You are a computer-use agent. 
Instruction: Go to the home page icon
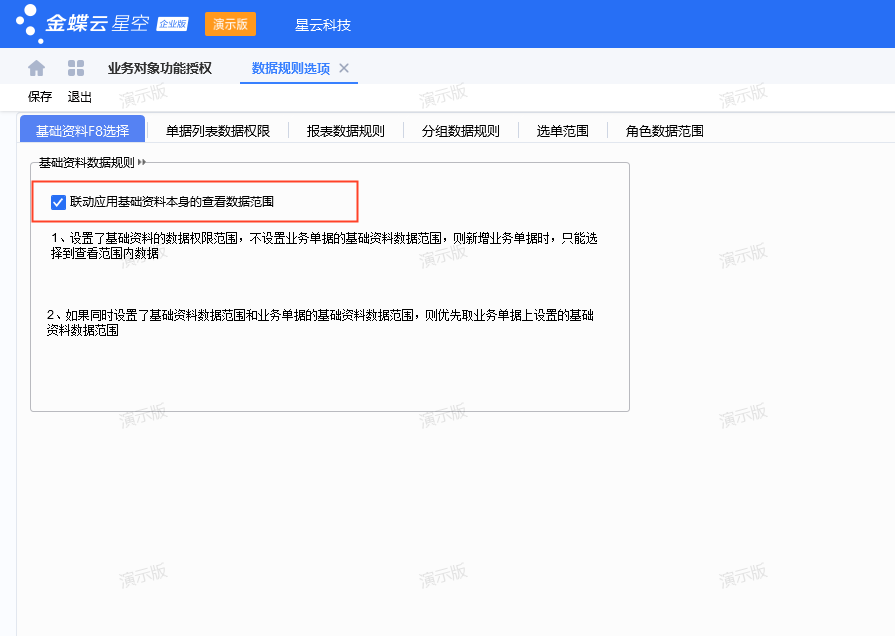click(37, 68)
